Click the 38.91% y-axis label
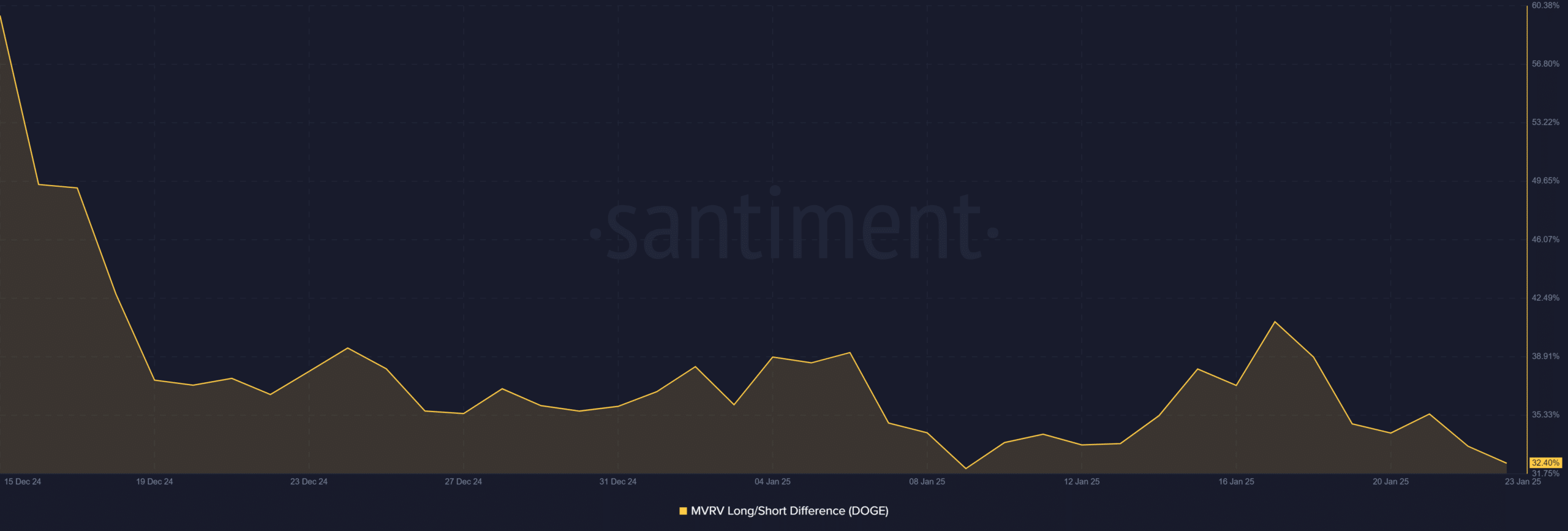Screen dimensions: 1568x531 click(1545, 356)
